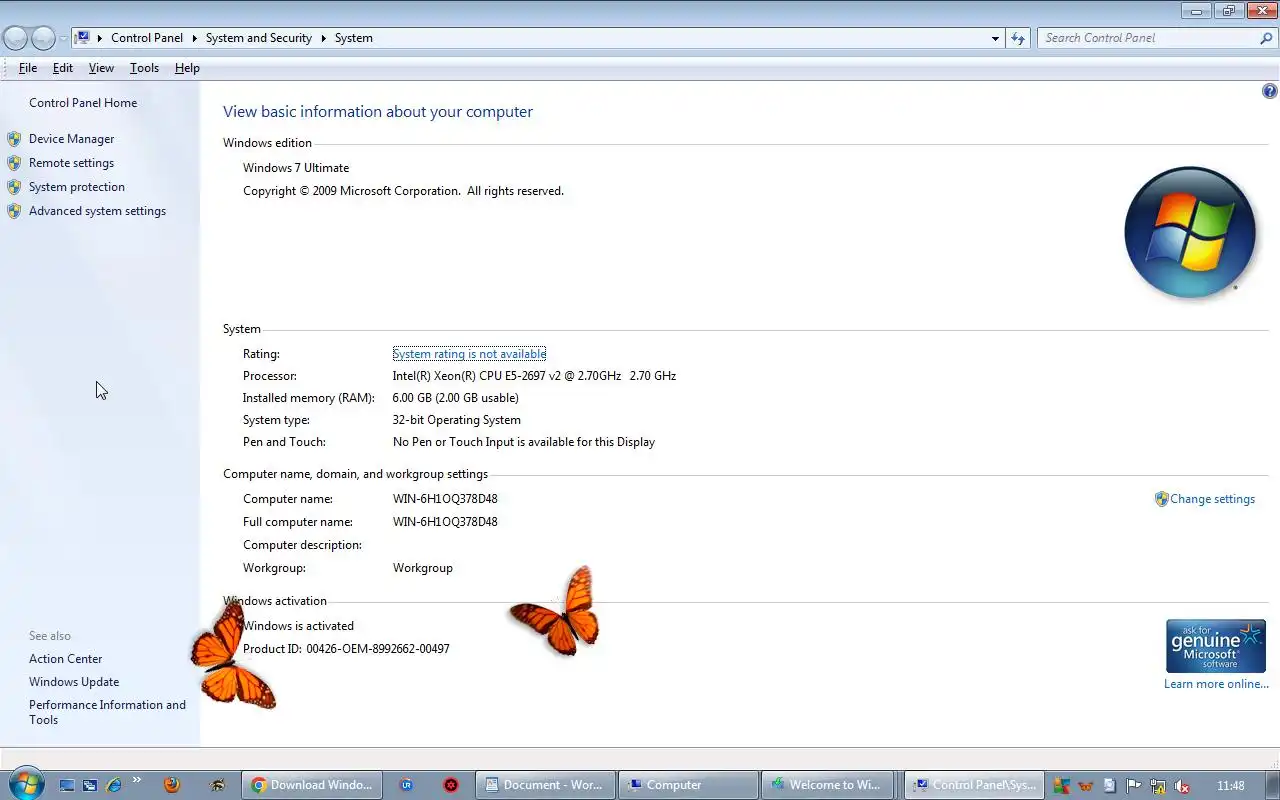Open address bar previous locations dropdown
This screenshot has height=800, width=1280.
tap(995, 38)
